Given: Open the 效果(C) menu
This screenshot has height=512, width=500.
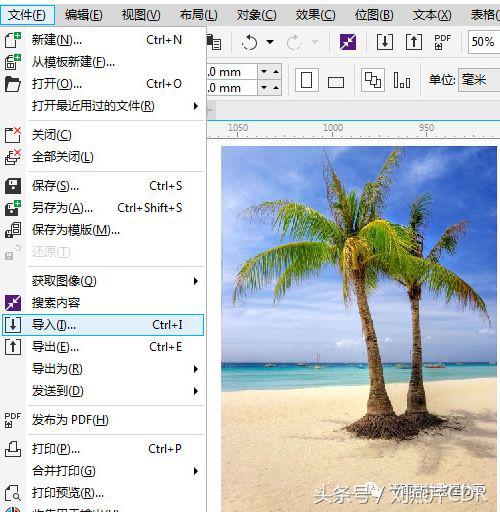Looking at the screenshot, I should (315, 15).
